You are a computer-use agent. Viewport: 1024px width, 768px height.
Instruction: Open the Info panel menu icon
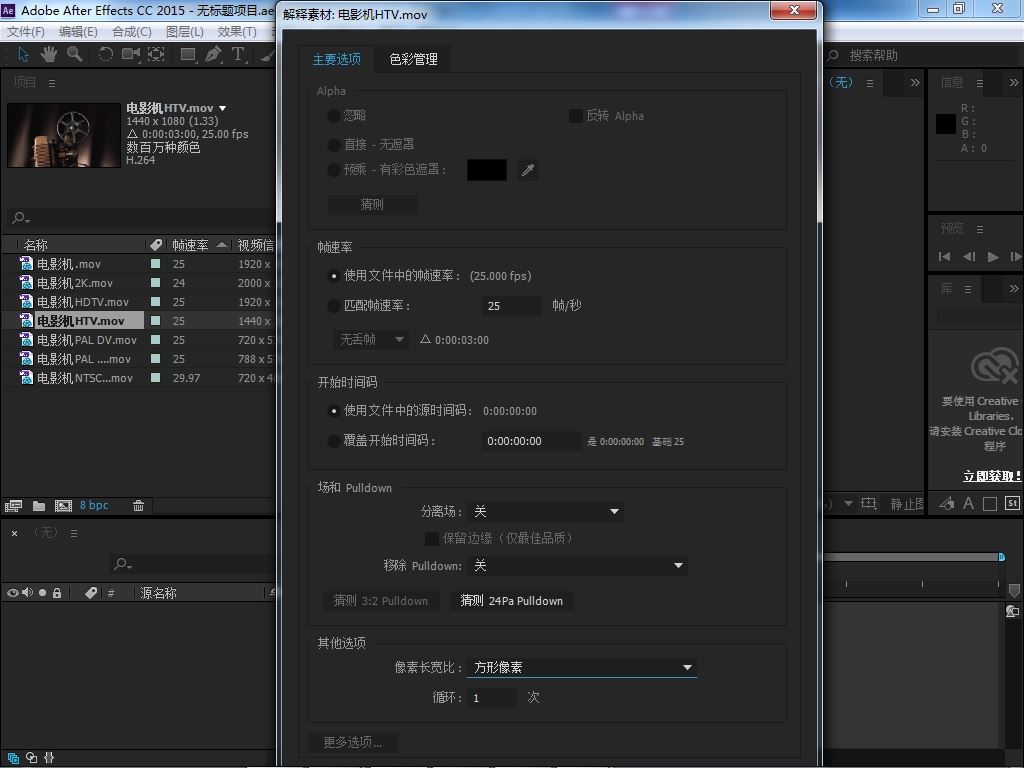click(980, 83)
